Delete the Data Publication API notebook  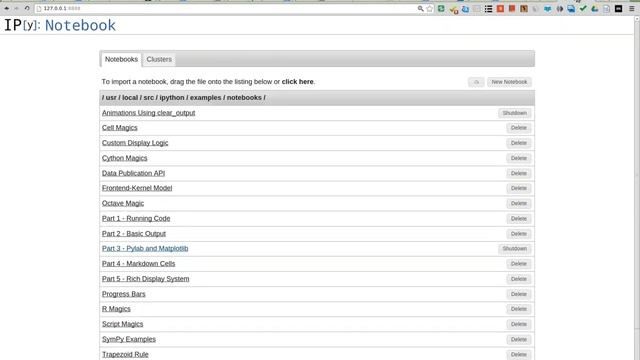tap(519, 173)
